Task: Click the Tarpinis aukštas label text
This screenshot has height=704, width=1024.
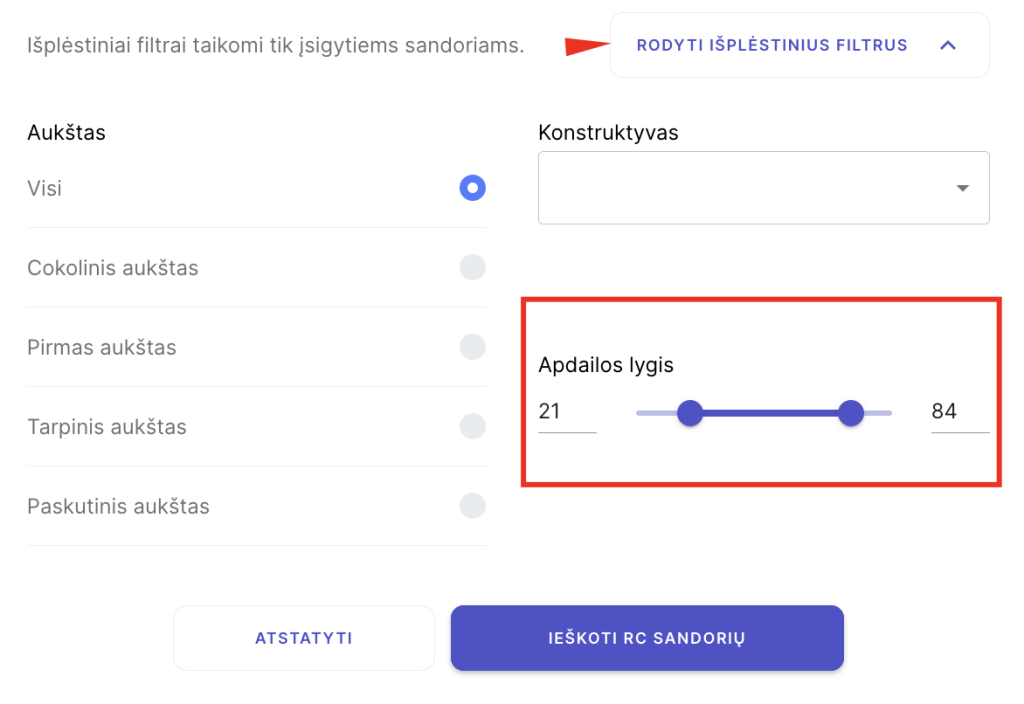Action: point(107,427)
